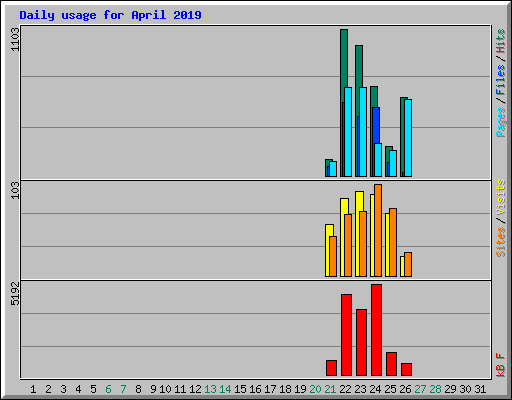
Task: Select day 26 on the date axis
Action: pyautogui.click(x=405, y=389)
